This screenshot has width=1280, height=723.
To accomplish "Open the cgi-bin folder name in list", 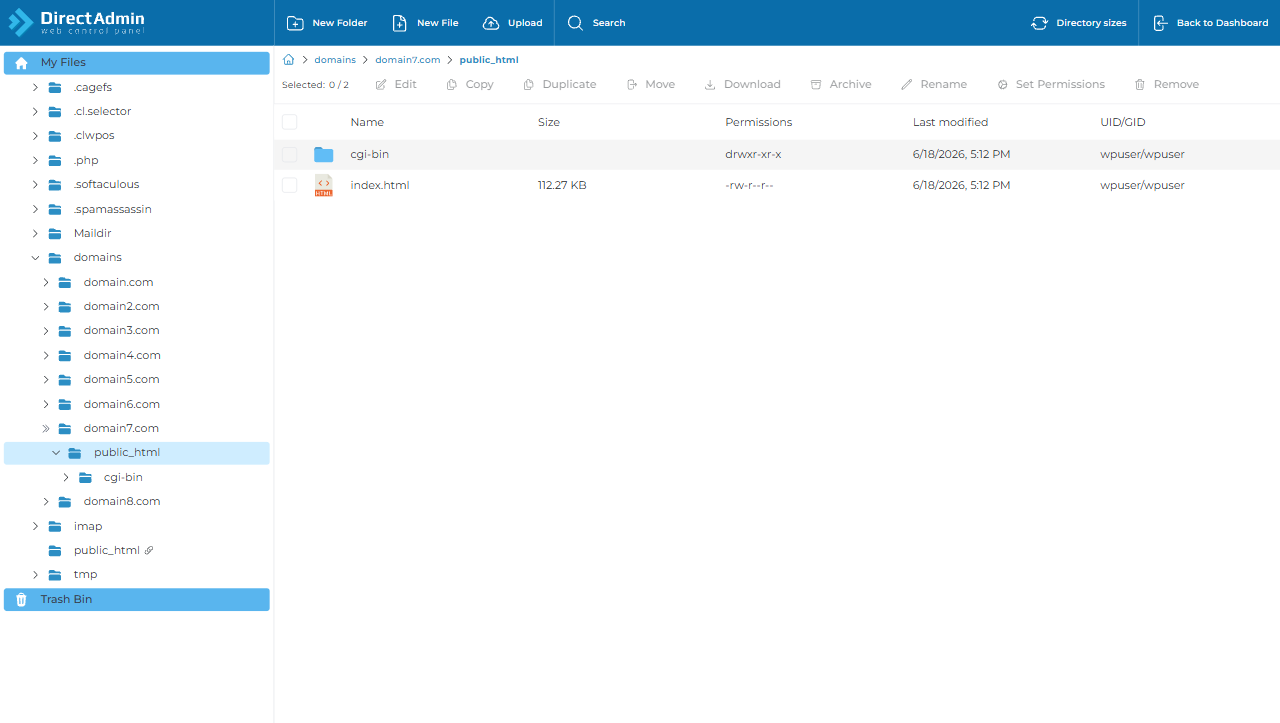I will [370, 155].
